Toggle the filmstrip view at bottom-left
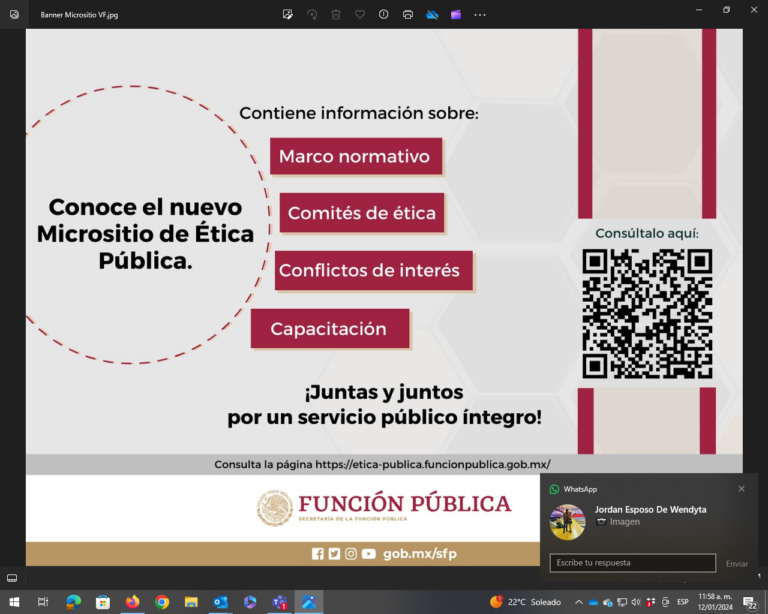 [x=12, y=578]
